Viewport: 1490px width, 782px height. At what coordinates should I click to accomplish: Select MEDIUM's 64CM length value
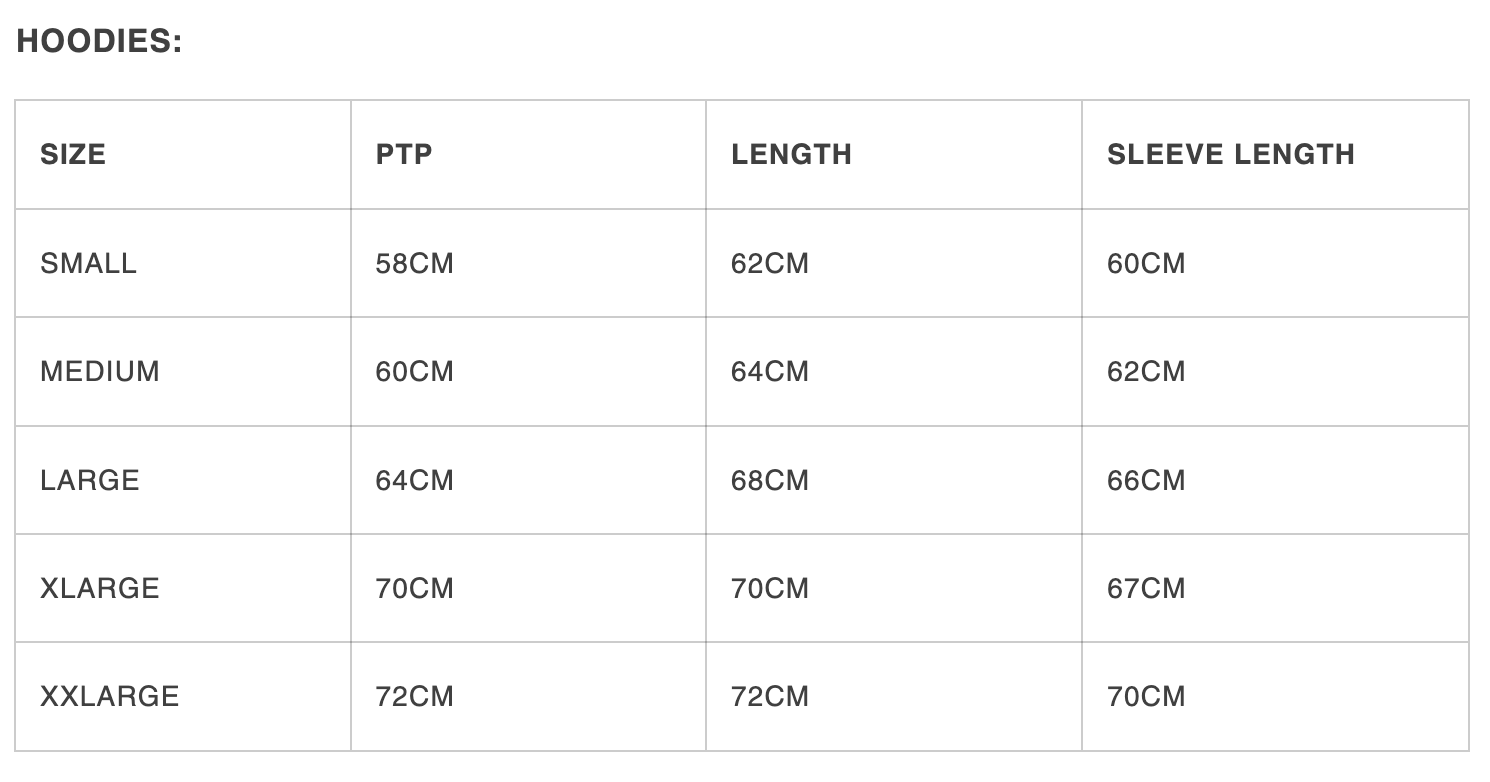770,371
